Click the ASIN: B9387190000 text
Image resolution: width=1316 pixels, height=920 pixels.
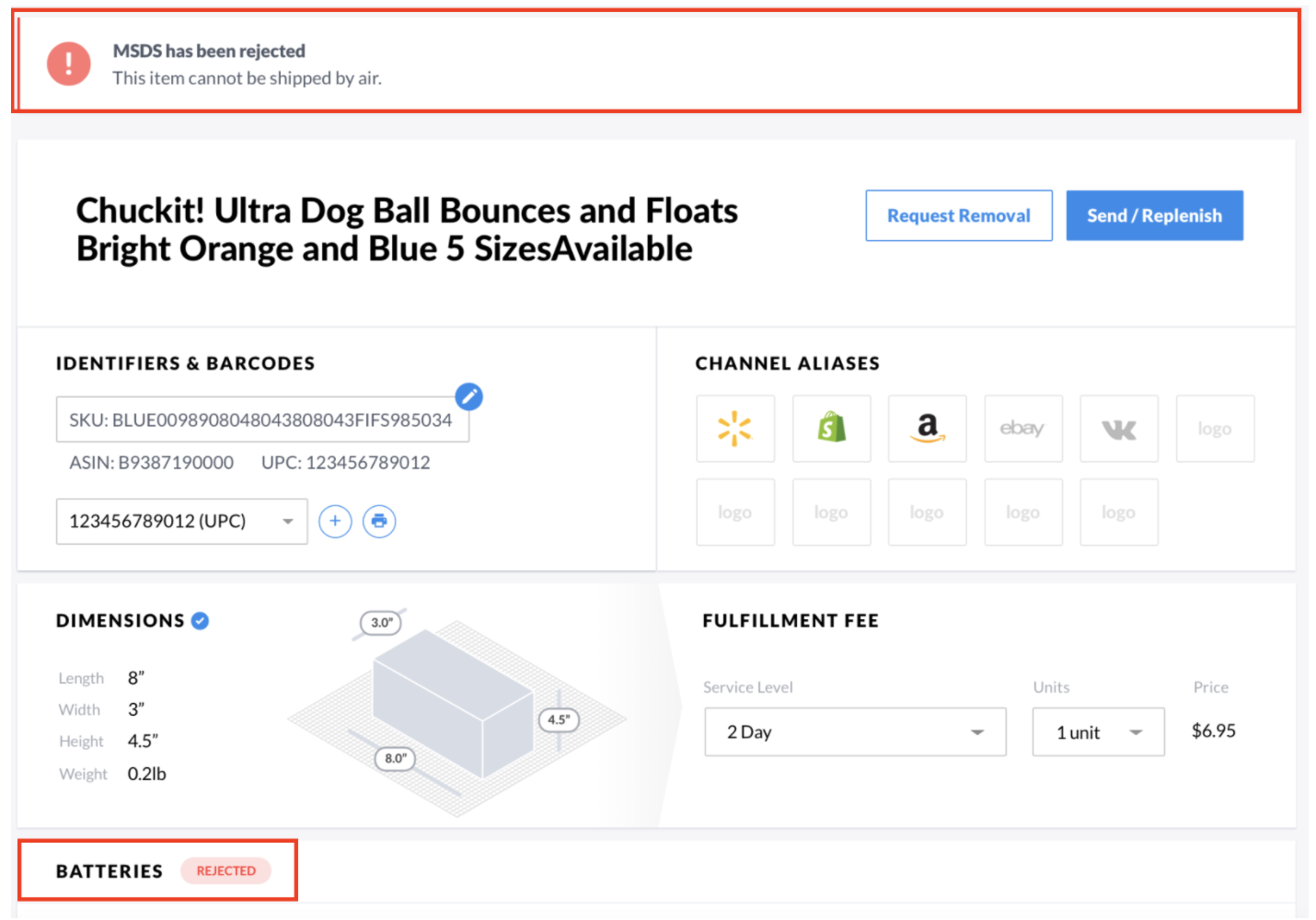tap(152, 463)
